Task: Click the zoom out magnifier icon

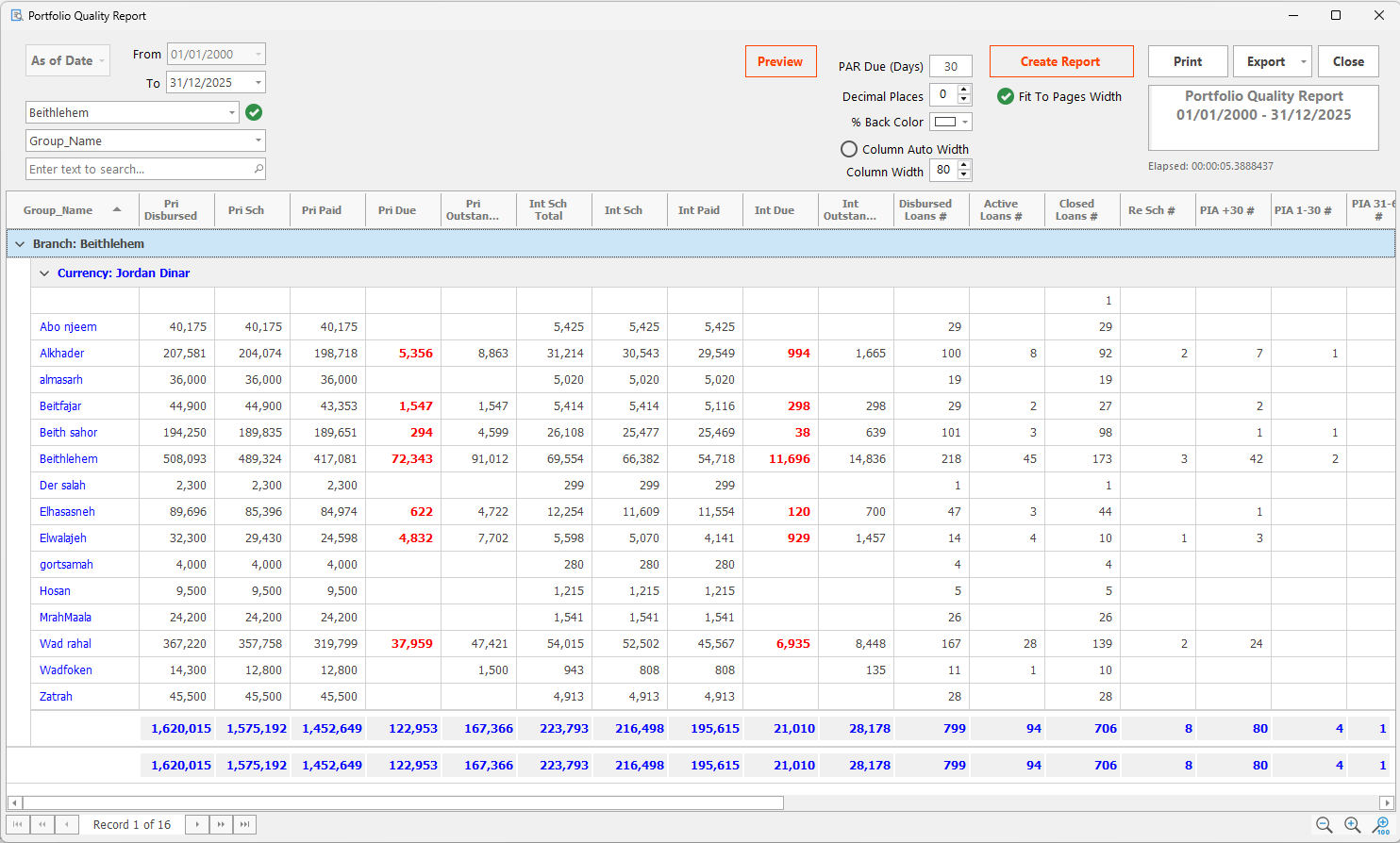Action: pos(1325,825)
